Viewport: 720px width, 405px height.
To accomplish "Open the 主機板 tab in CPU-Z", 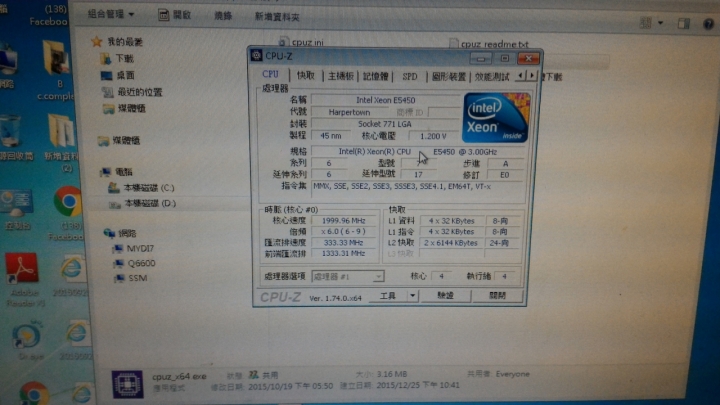I will click(x=341, y=76).
